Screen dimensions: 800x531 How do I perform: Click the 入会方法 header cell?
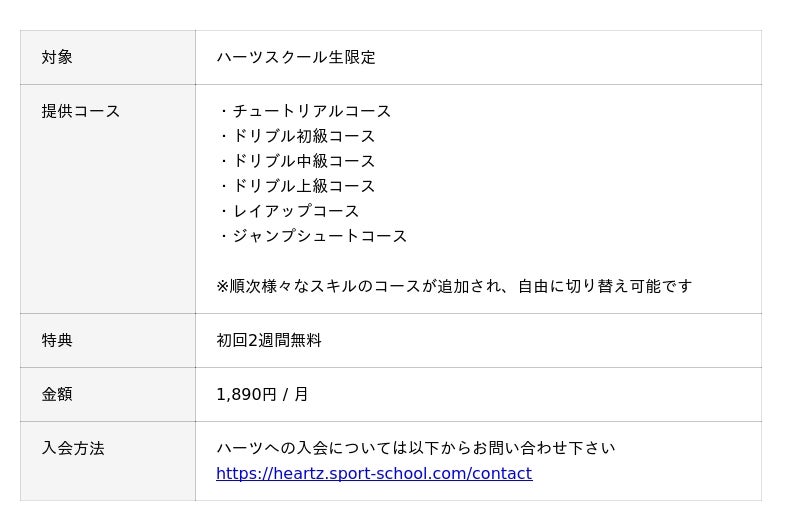point(108,461)
